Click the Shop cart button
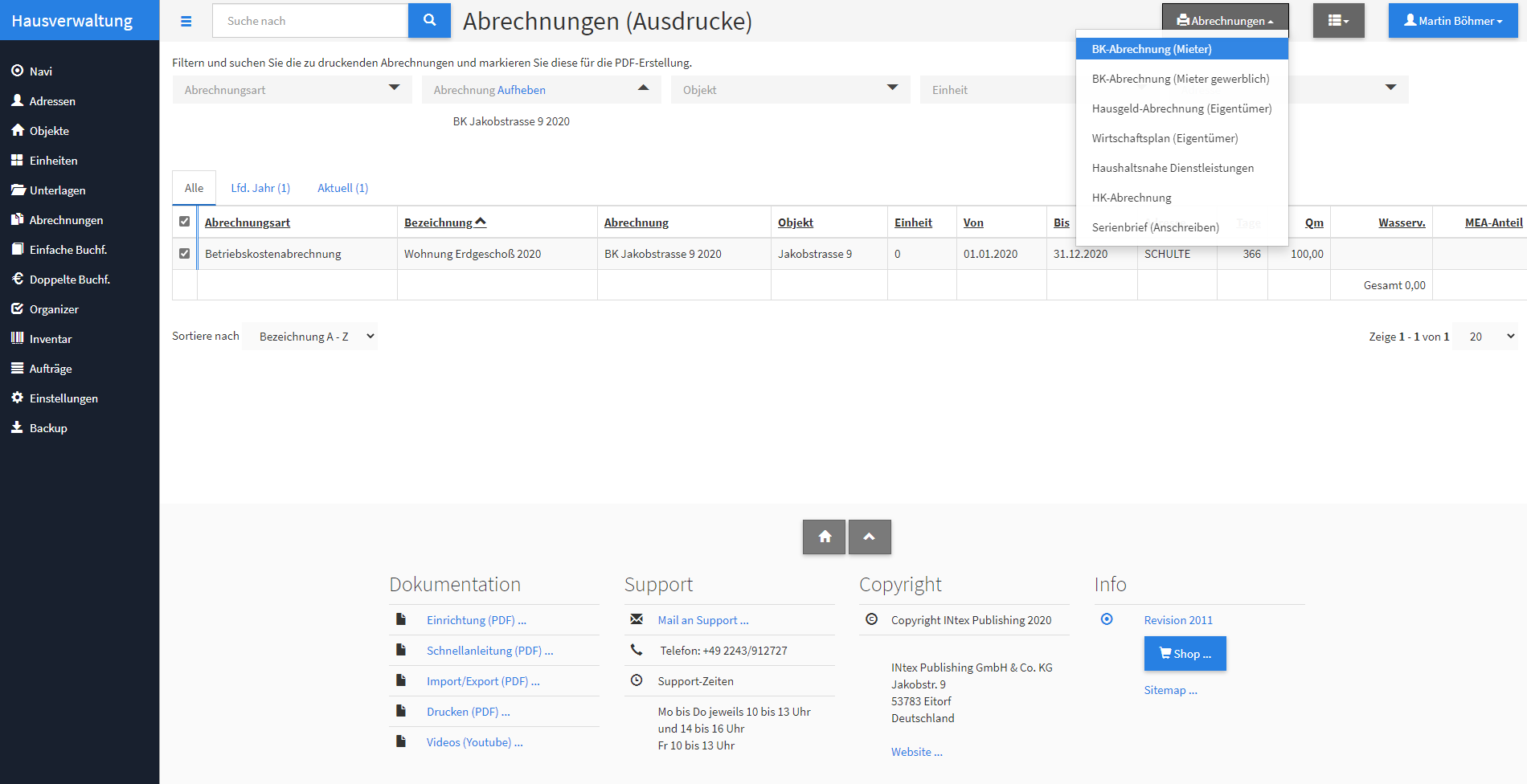1527x784 pixels. click(1185, 654)
